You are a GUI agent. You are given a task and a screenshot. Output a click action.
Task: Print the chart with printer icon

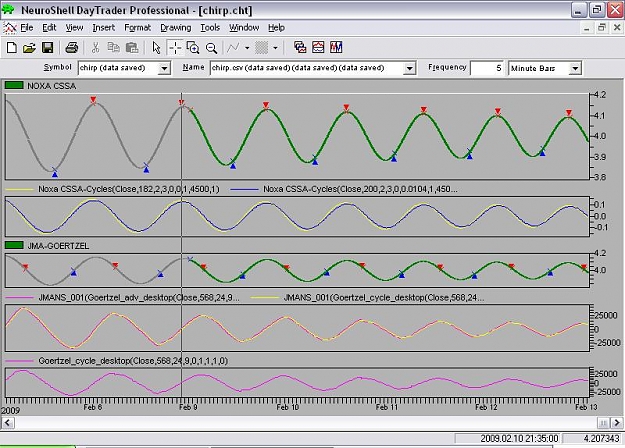(71, 48)
